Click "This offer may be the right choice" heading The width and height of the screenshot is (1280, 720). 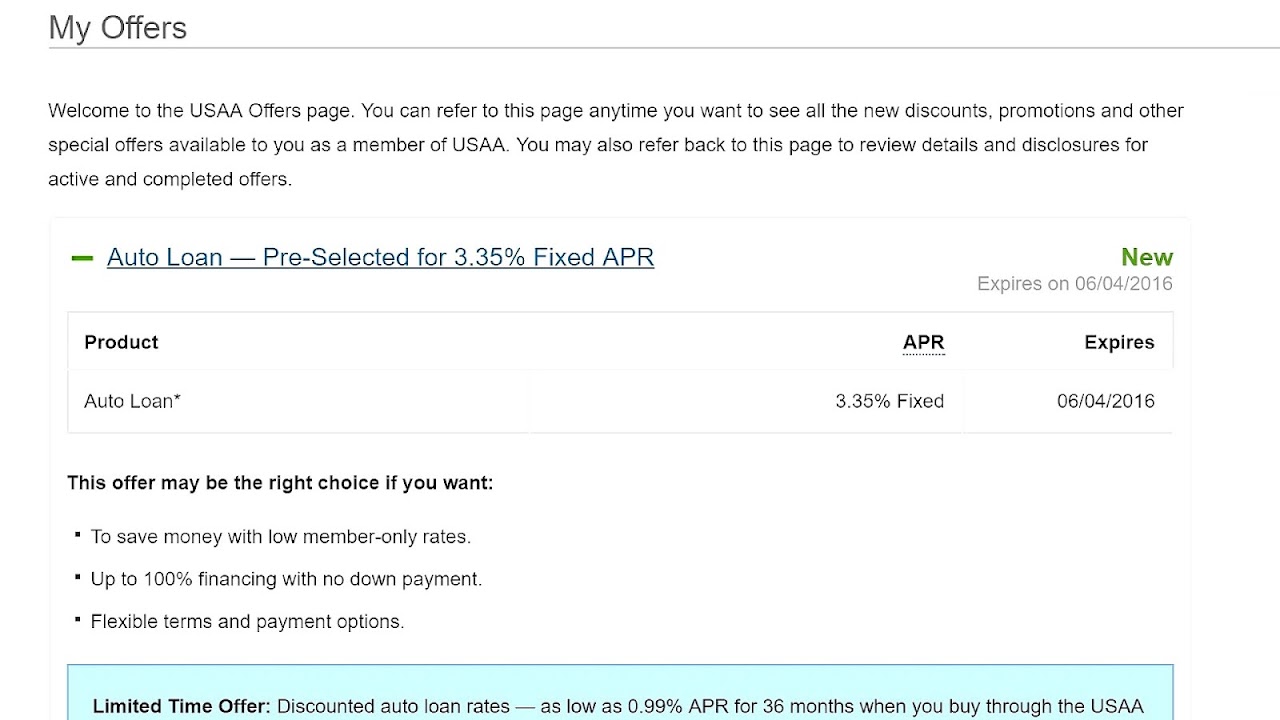(280, 483)
